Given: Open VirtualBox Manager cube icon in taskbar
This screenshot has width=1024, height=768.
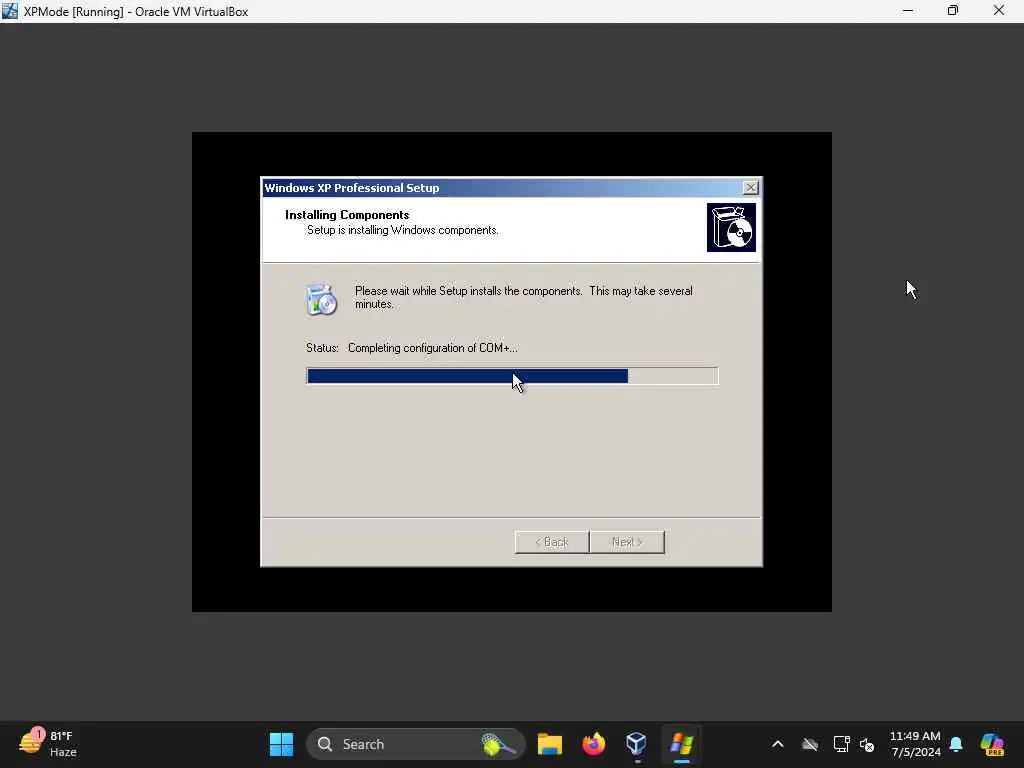Looking at the screenshot, I should pyautogui.click(x=636, y=744).
